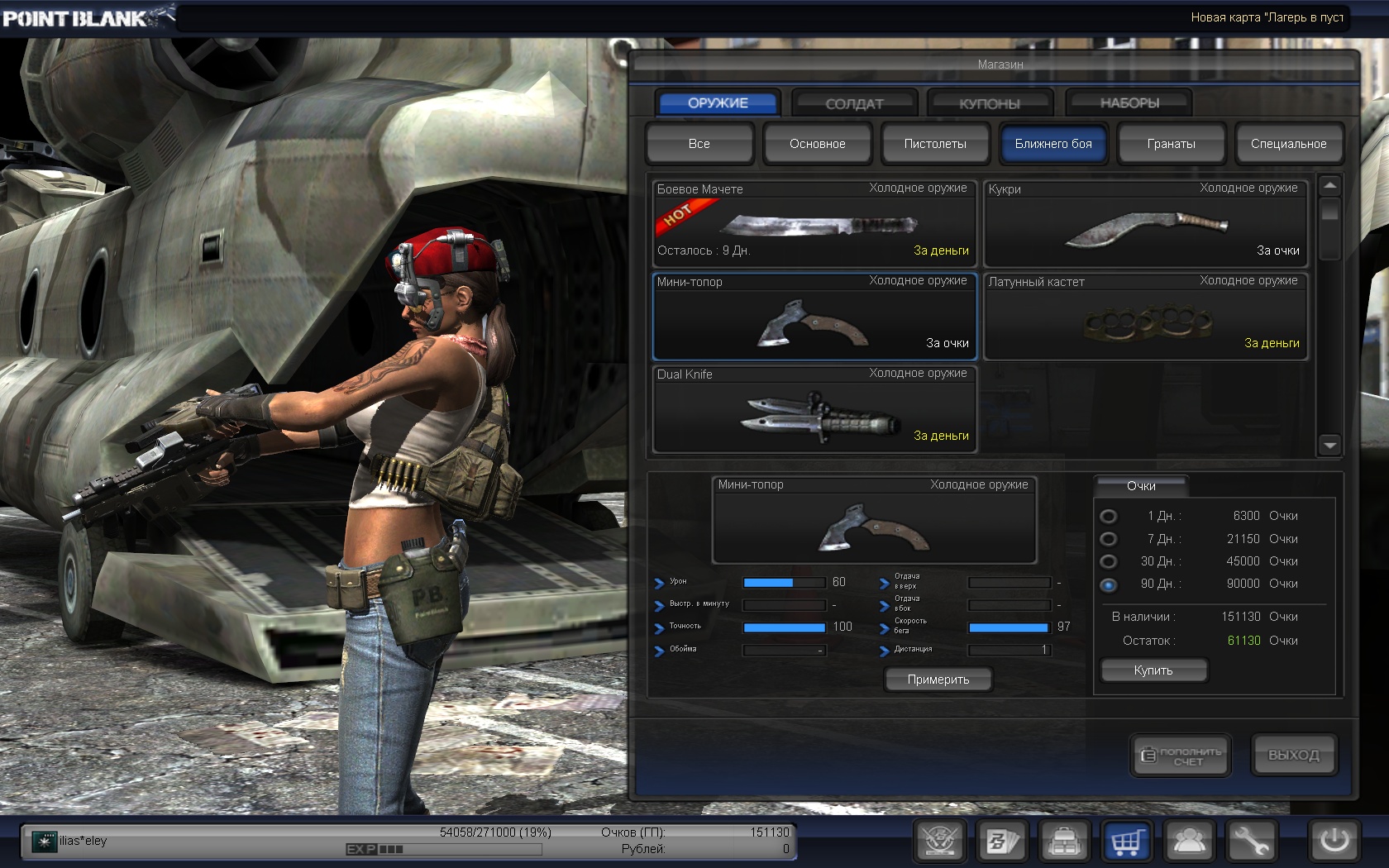1389x868 pixels.
Task: Filter weapons by Пистолеты category
Action: tap(935, 144)
